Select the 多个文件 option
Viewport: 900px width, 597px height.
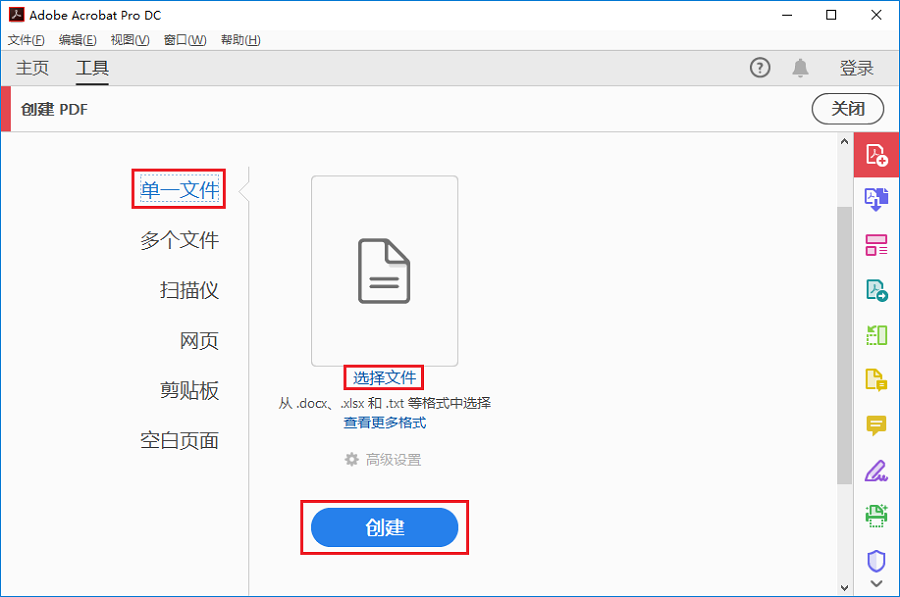[180, 240]
